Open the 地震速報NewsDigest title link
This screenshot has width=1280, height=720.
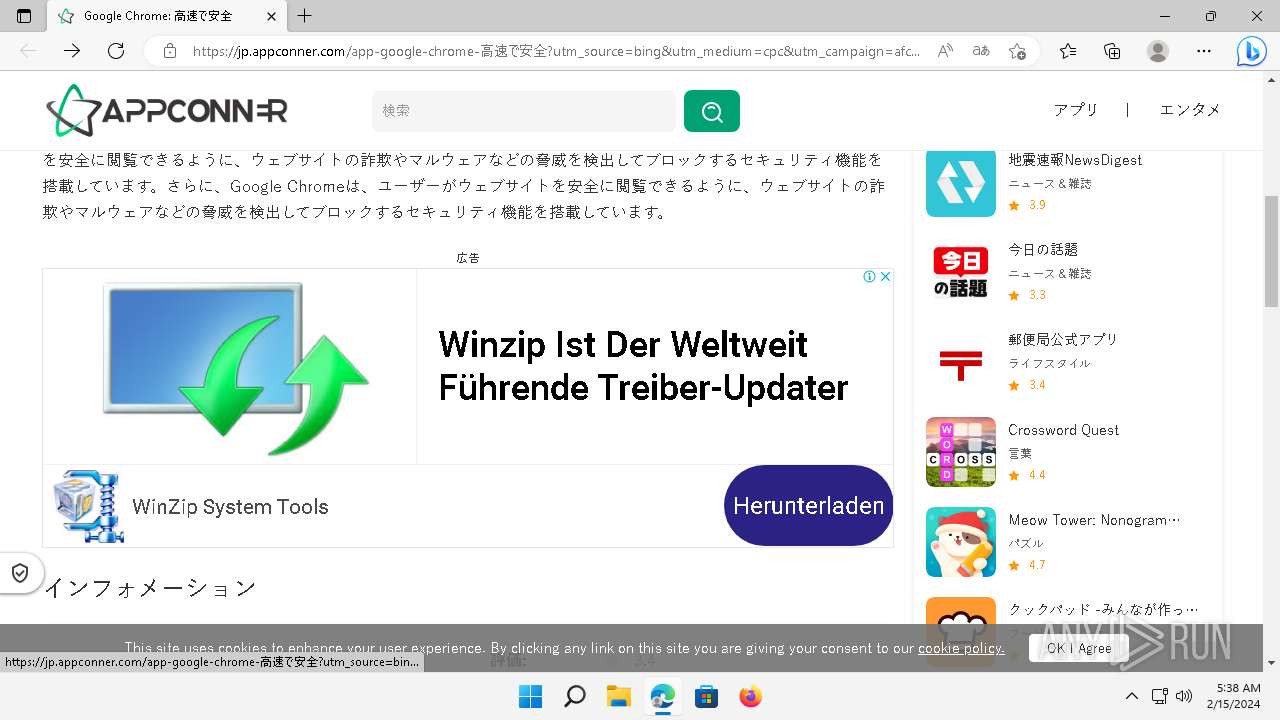[x=1075, y=160]
